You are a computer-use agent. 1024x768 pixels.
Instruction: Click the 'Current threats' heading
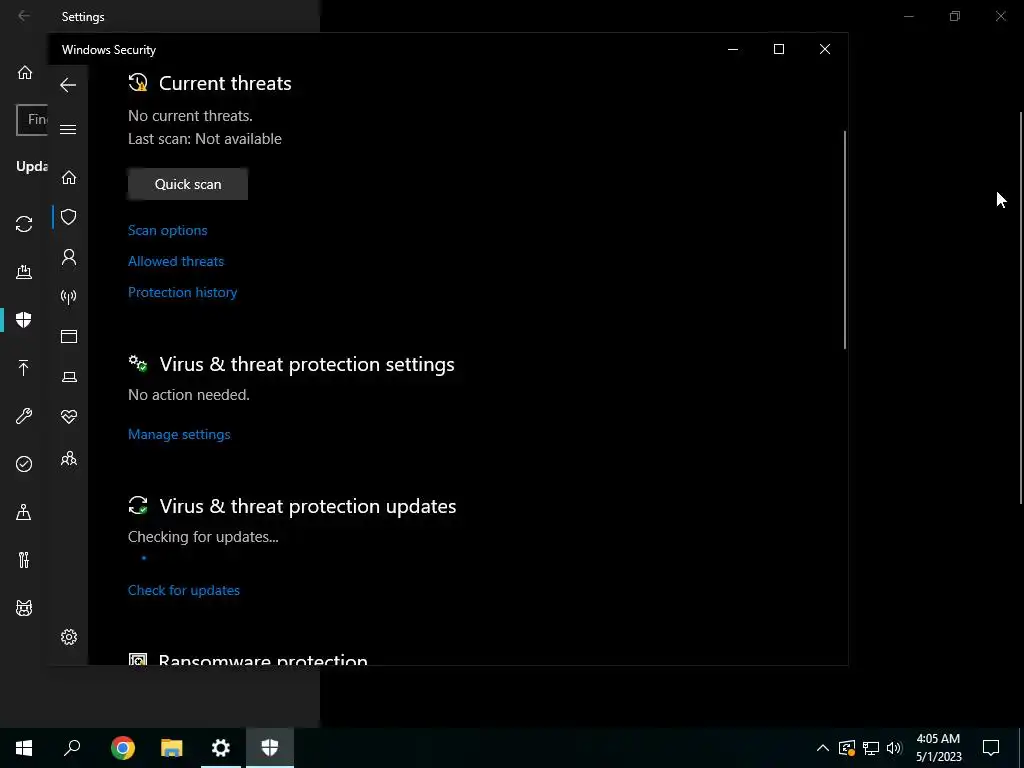coord(225,84)
